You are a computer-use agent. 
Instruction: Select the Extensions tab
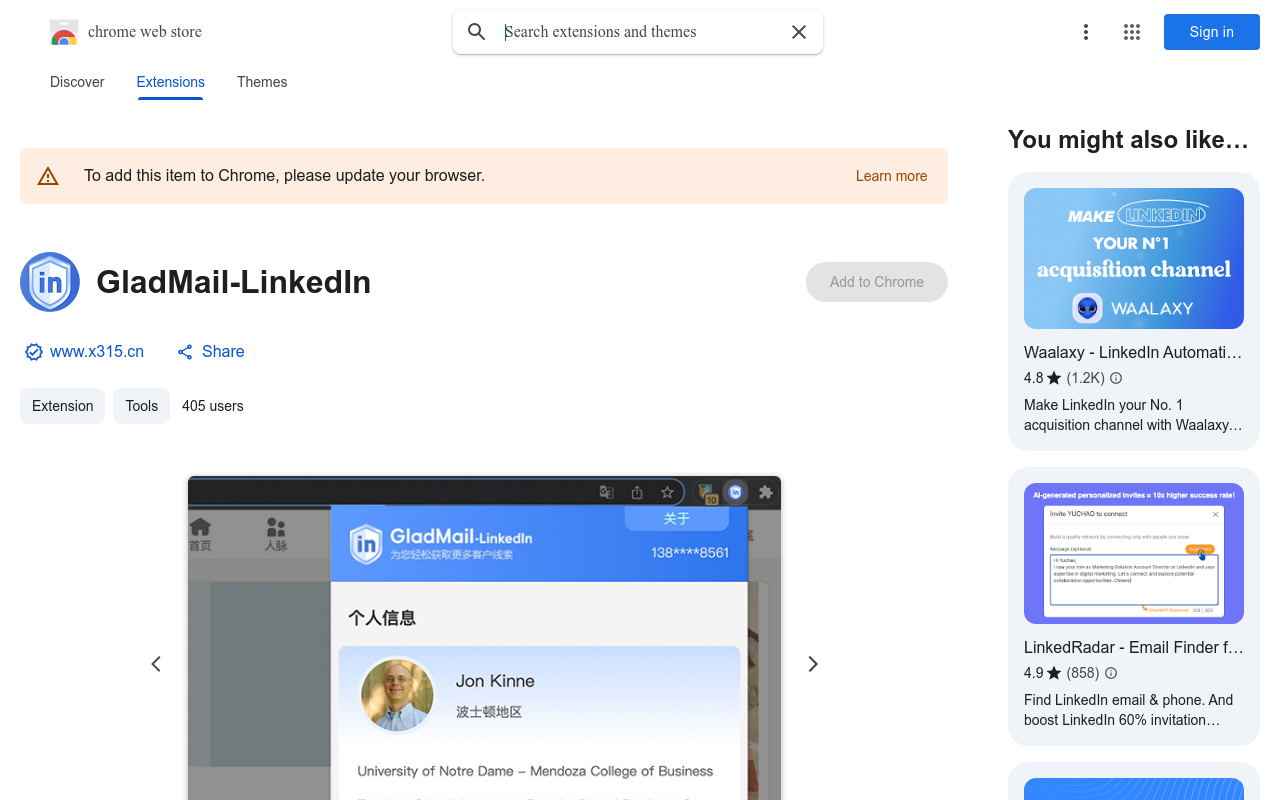(170, 82)
